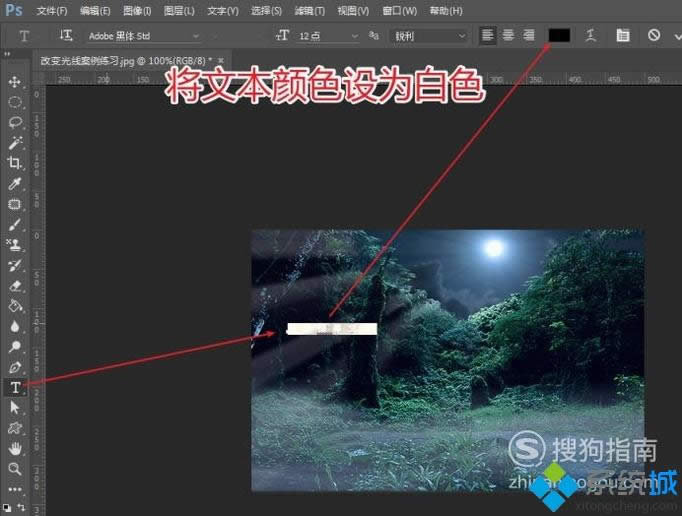682x516 pixels.
Task: Align text left
Action: tap(488, 35)
